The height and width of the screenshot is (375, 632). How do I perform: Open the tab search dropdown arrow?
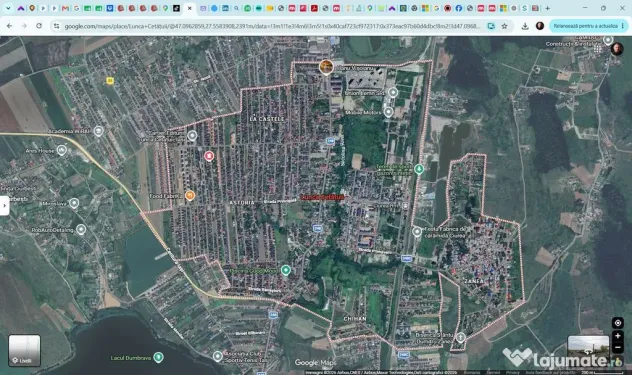tap(8, 8)
